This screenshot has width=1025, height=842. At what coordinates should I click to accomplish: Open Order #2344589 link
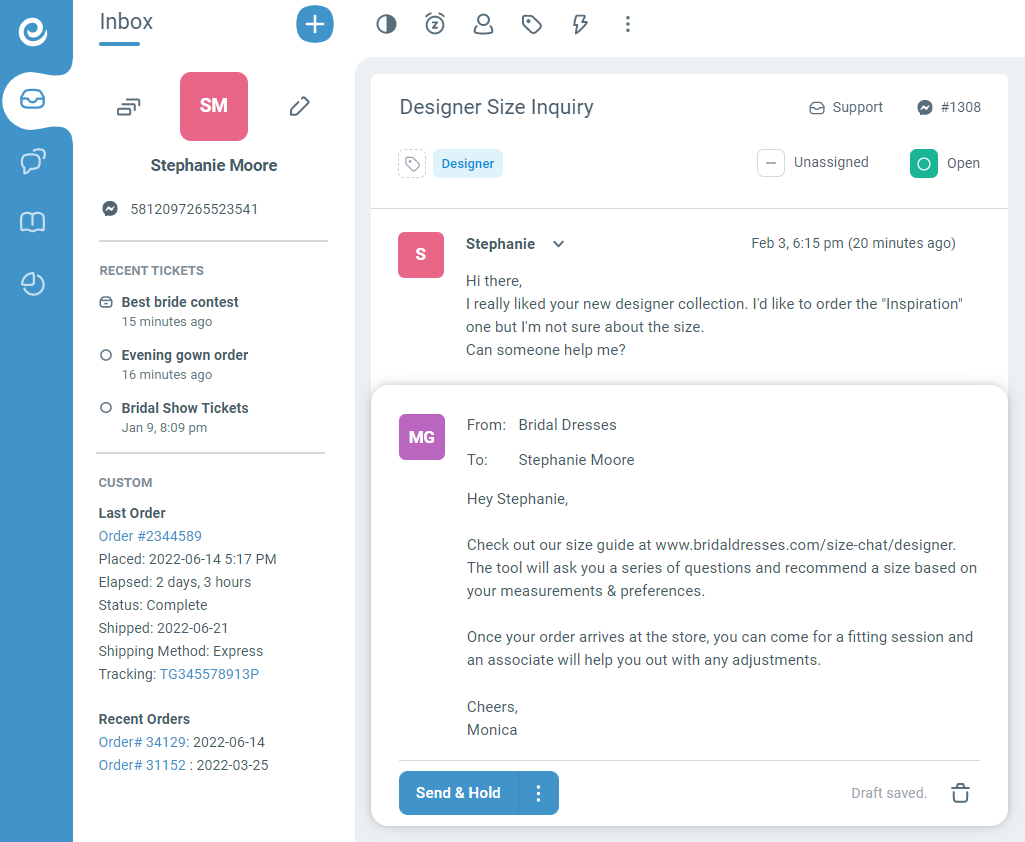(150, 536)
